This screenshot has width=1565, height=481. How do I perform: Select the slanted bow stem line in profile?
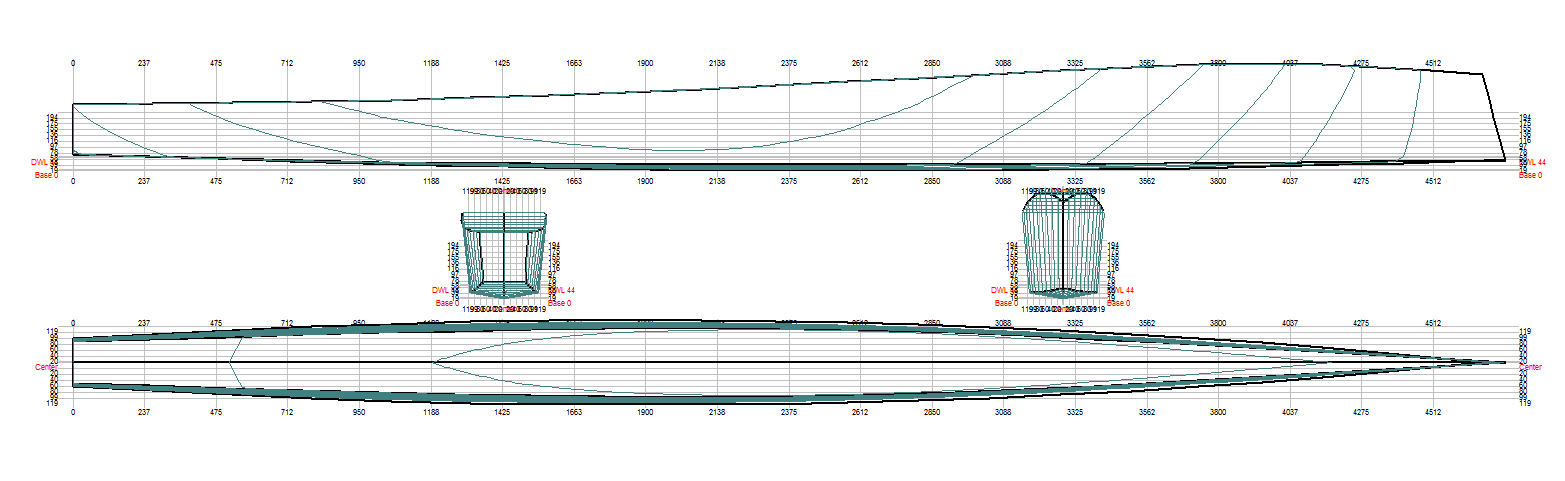(x=1494, y=115)
